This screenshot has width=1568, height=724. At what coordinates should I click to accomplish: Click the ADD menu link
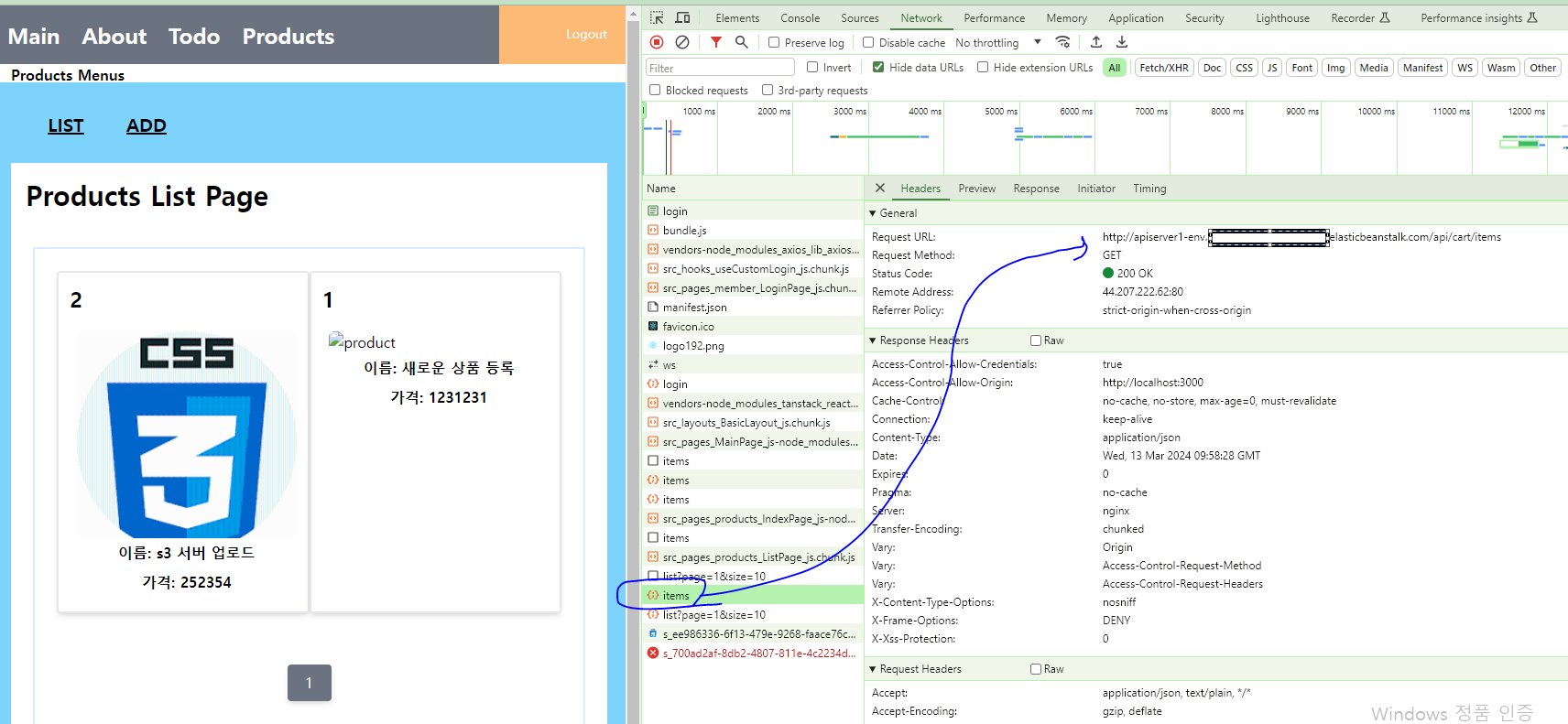coord(147,125)
